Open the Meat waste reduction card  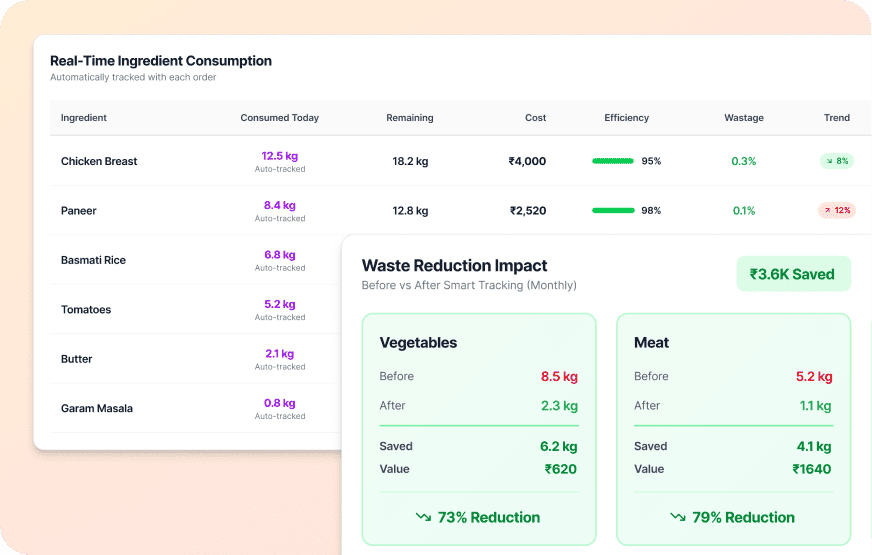point(733,430)
